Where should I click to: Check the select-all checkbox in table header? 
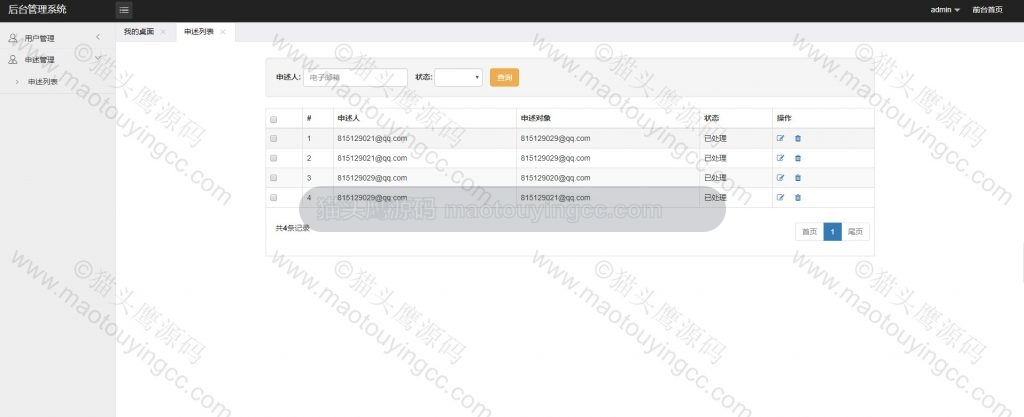click(274, 119)
